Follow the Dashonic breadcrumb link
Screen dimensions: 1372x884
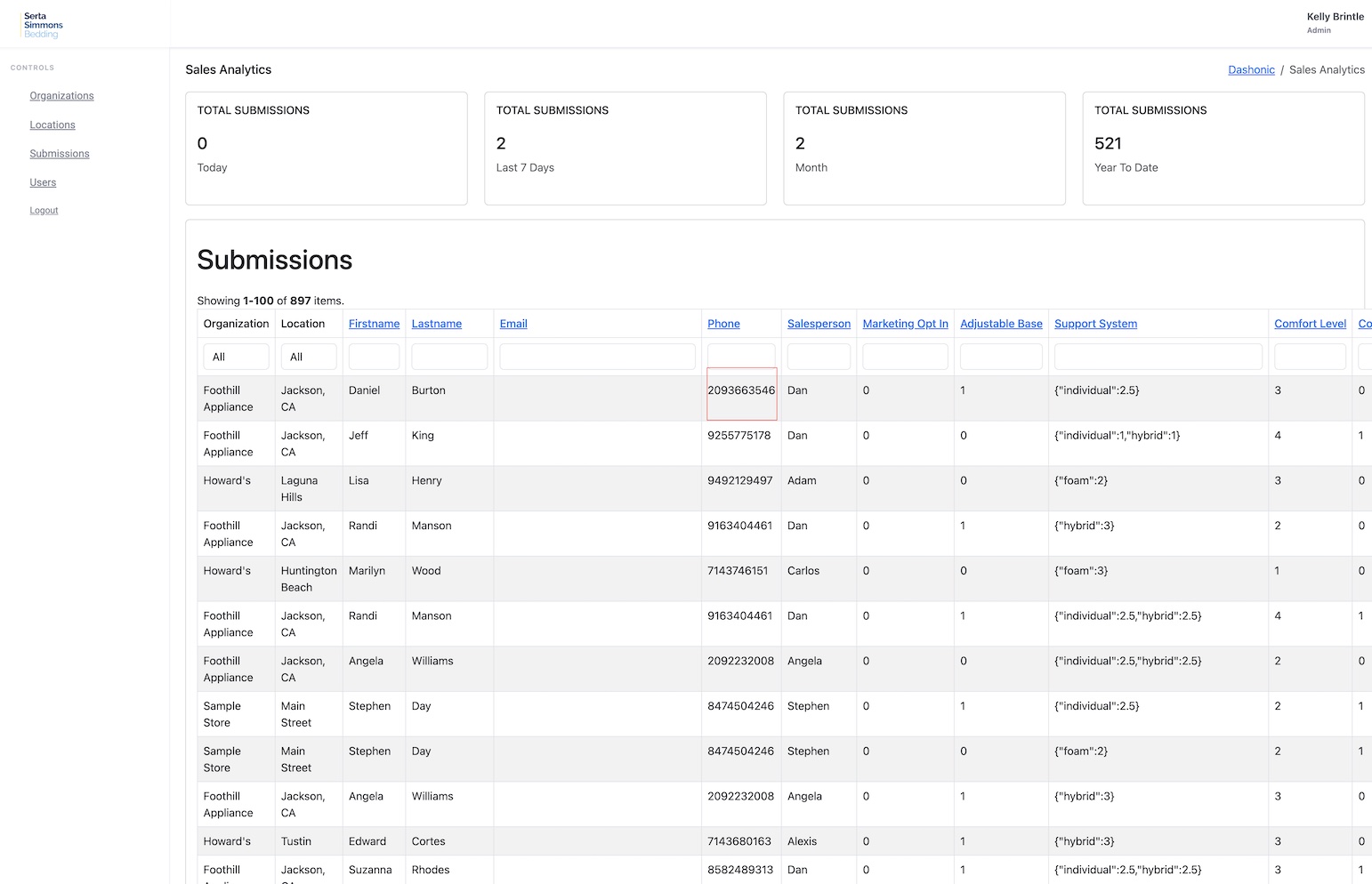1251,70
